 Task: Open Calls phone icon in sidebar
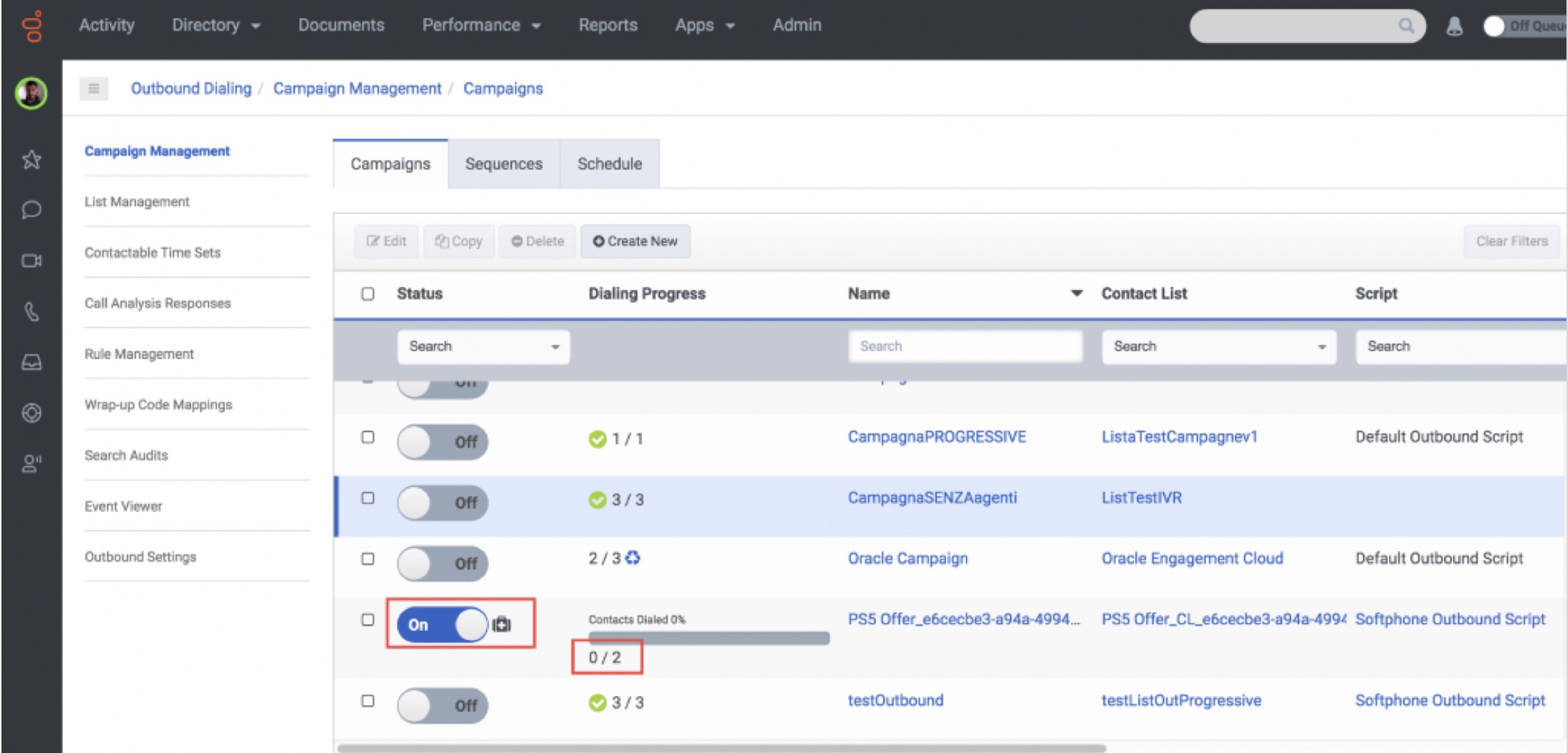[31, 312]
